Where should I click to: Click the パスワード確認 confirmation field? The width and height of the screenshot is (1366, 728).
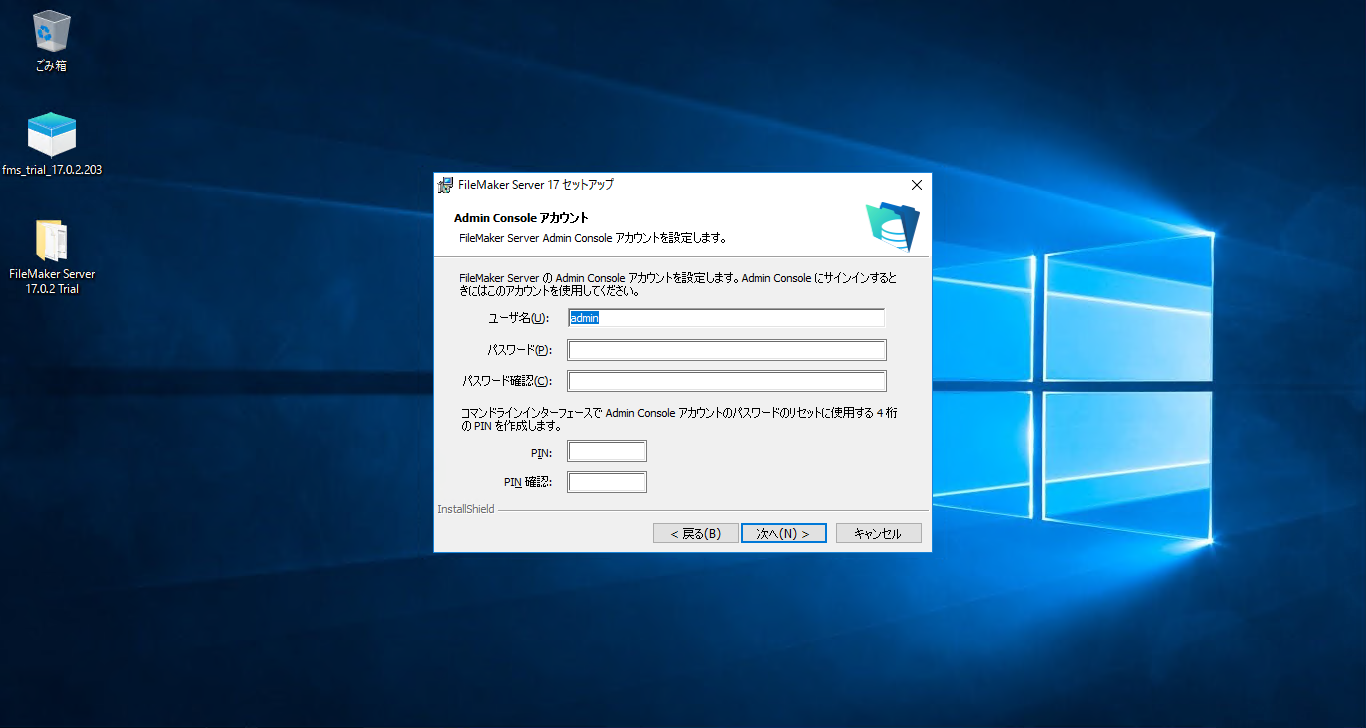pyautogui.click(x=726, y=380)
